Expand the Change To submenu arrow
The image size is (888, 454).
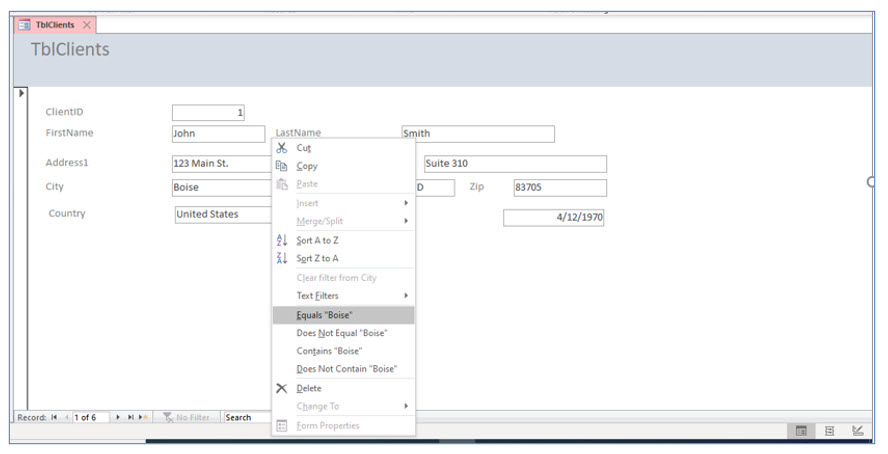click(406, 406)
